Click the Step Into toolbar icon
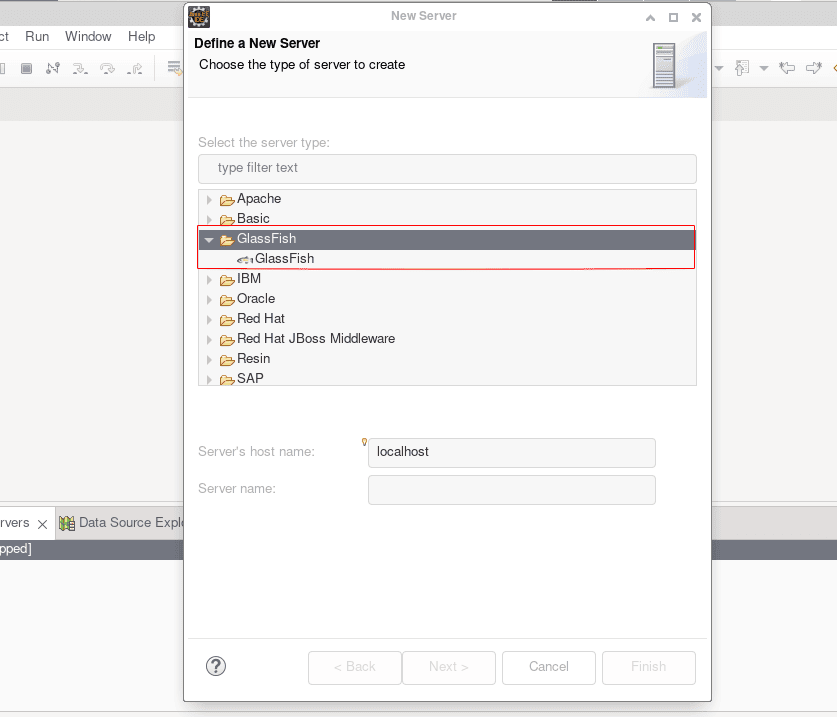Image resolution: width=837 pixels, height=717 pixels. [81, 68]
